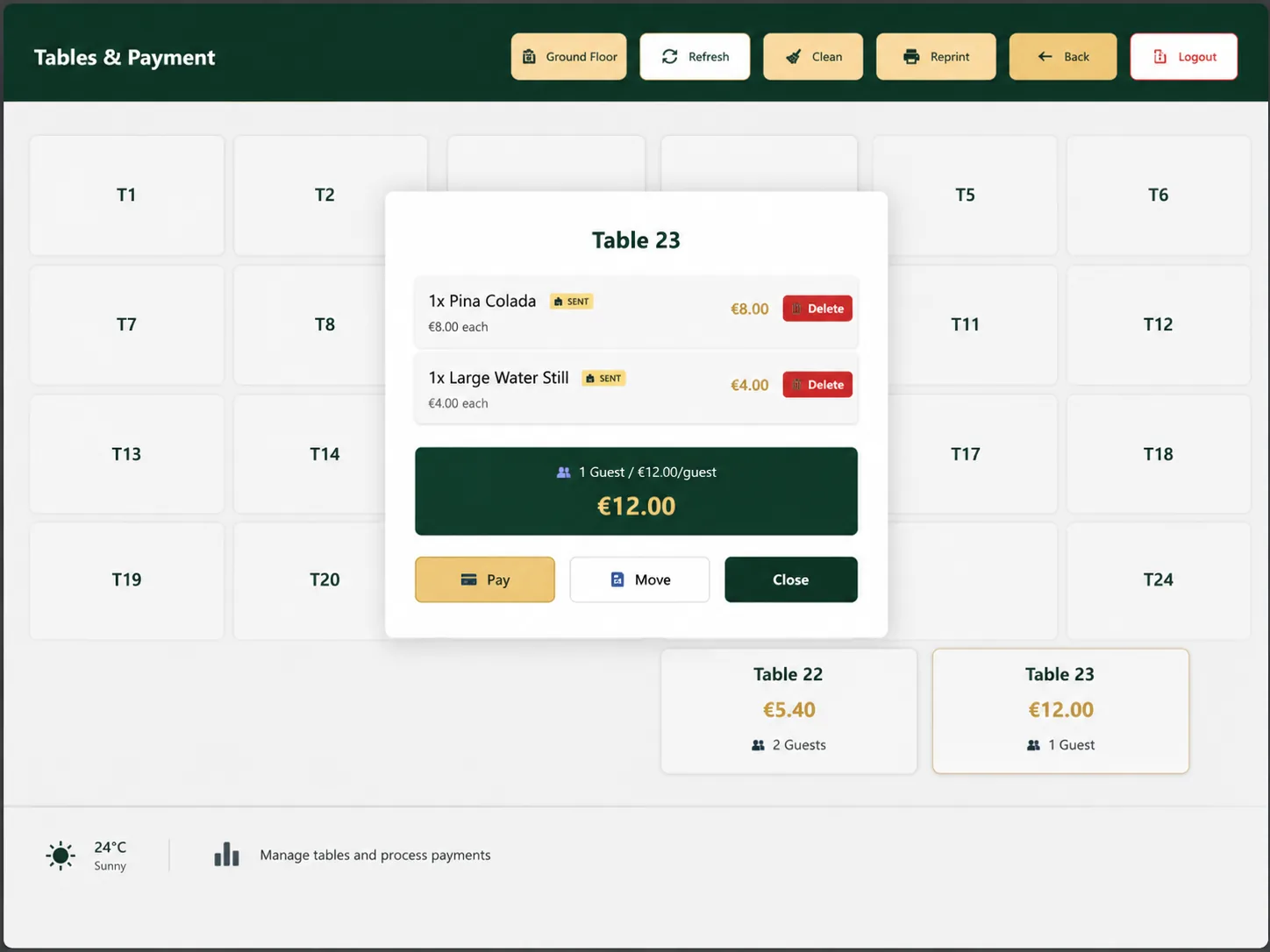Click the refresh arrows icon in the header
Viewport: 1270px width, 952px height.
point(670,56)
